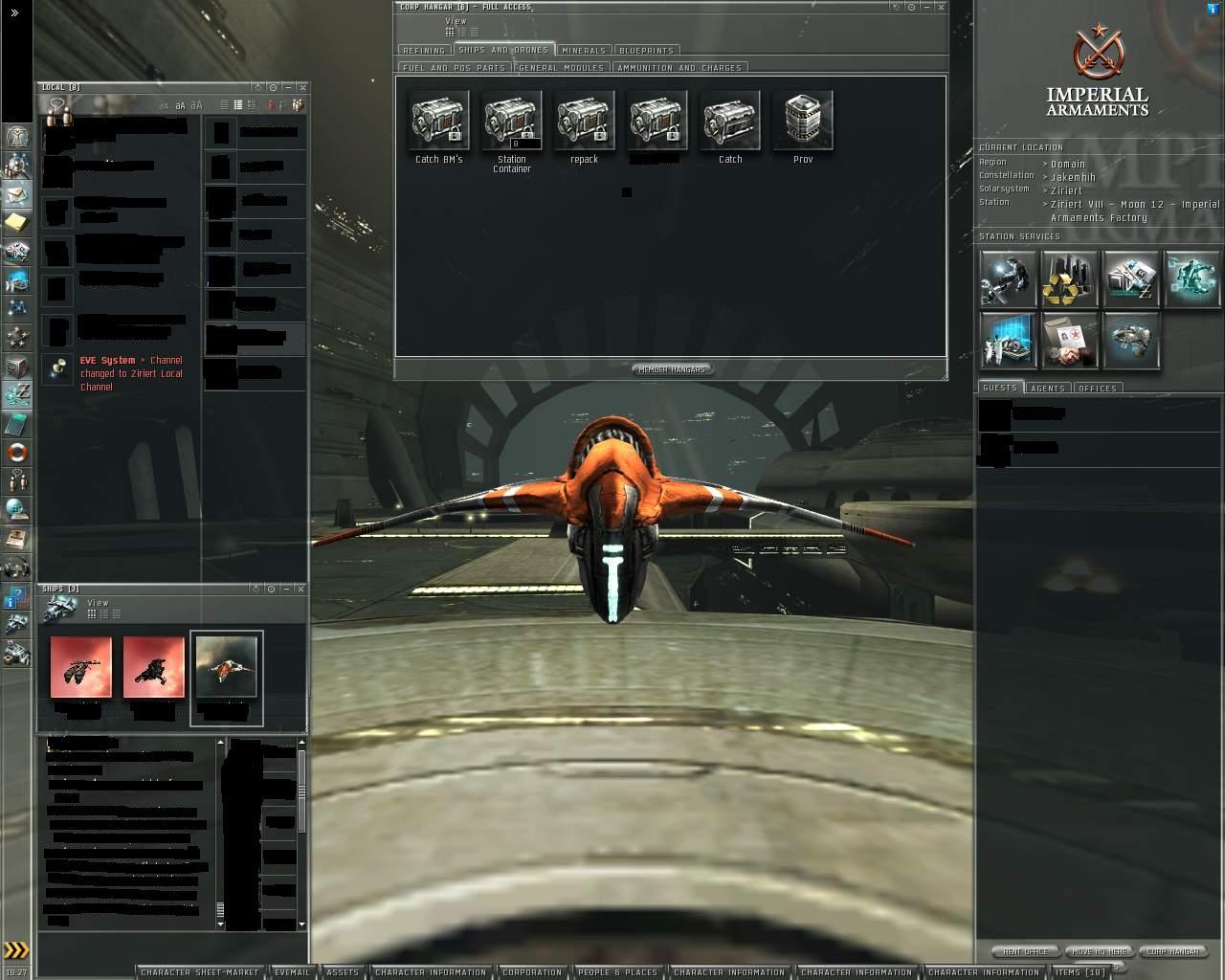The height and width of the screenshot is (980, 1225).
Task: Open the Science & Industry lab service
Action: coord(1008,340)
